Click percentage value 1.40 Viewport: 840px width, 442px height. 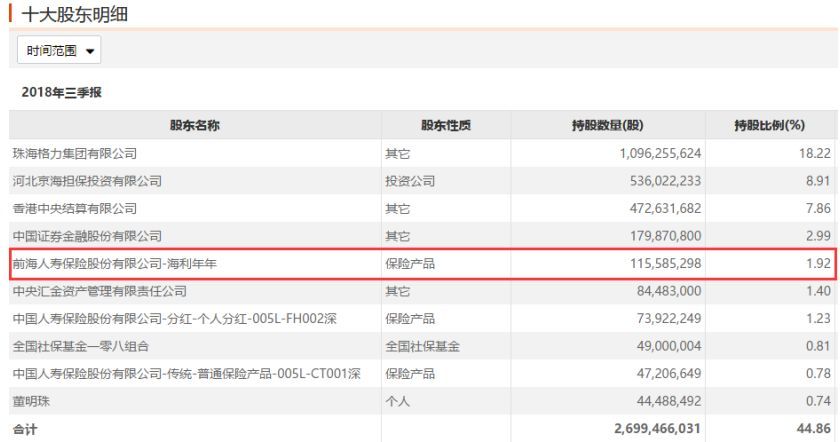[819, 291]
